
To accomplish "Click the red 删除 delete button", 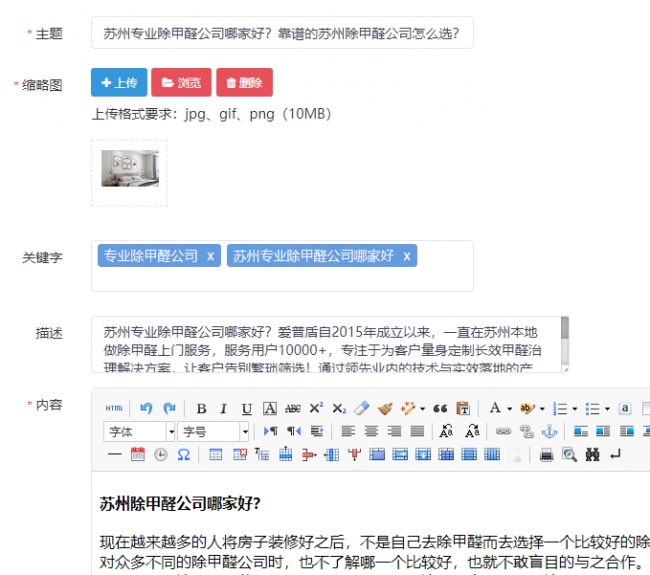I will pyautogui.click(x=245, y=82).
